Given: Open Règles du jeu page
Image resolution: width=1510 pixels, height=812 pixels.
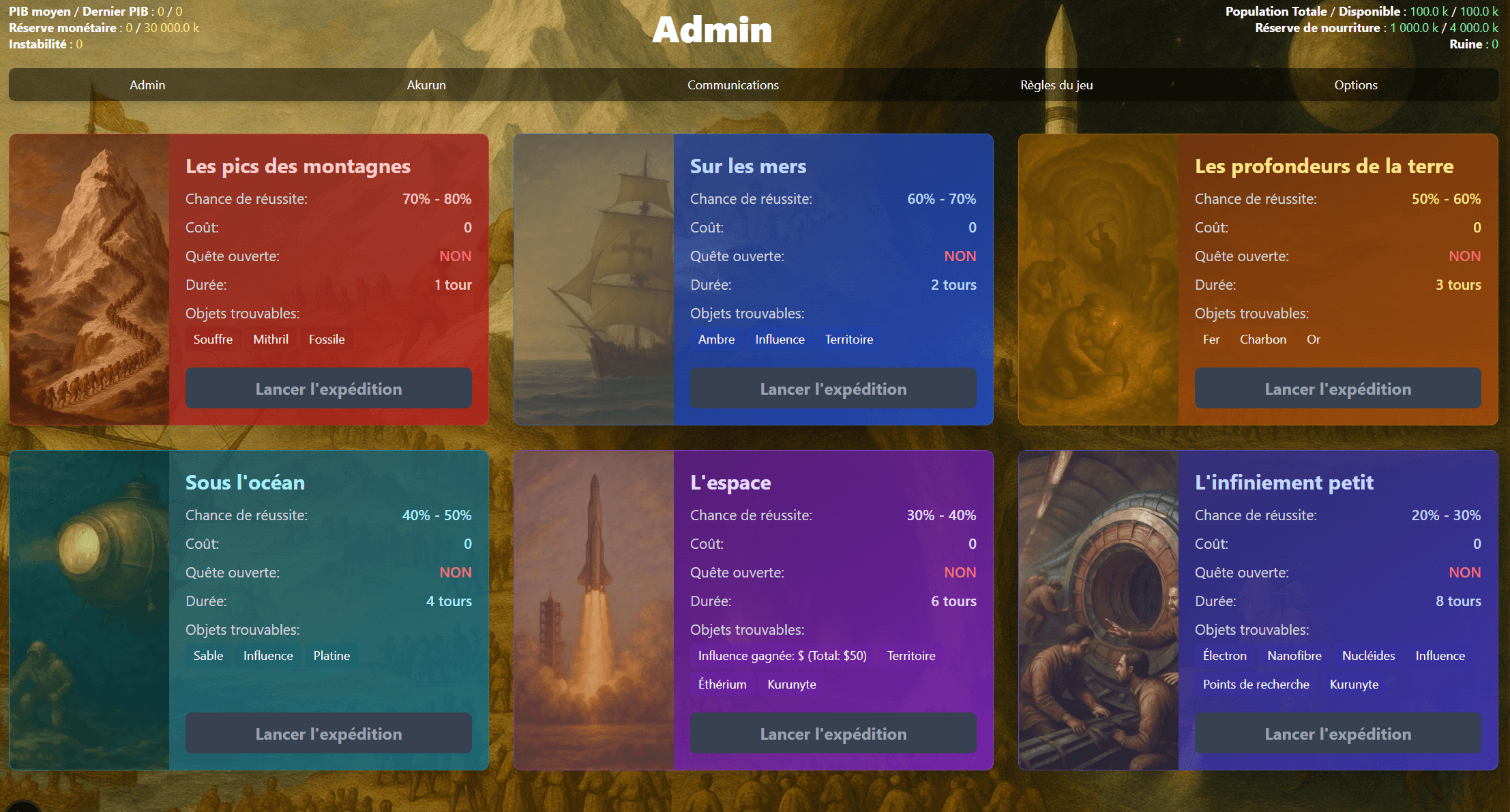Looking at the screenshot, I should click(1056, 85).
